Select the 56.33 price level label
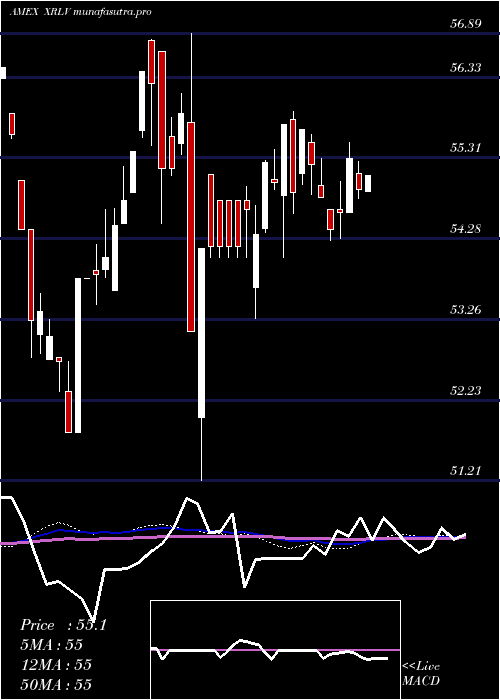The height and width of the screenshot is (700, 500). 465,68
